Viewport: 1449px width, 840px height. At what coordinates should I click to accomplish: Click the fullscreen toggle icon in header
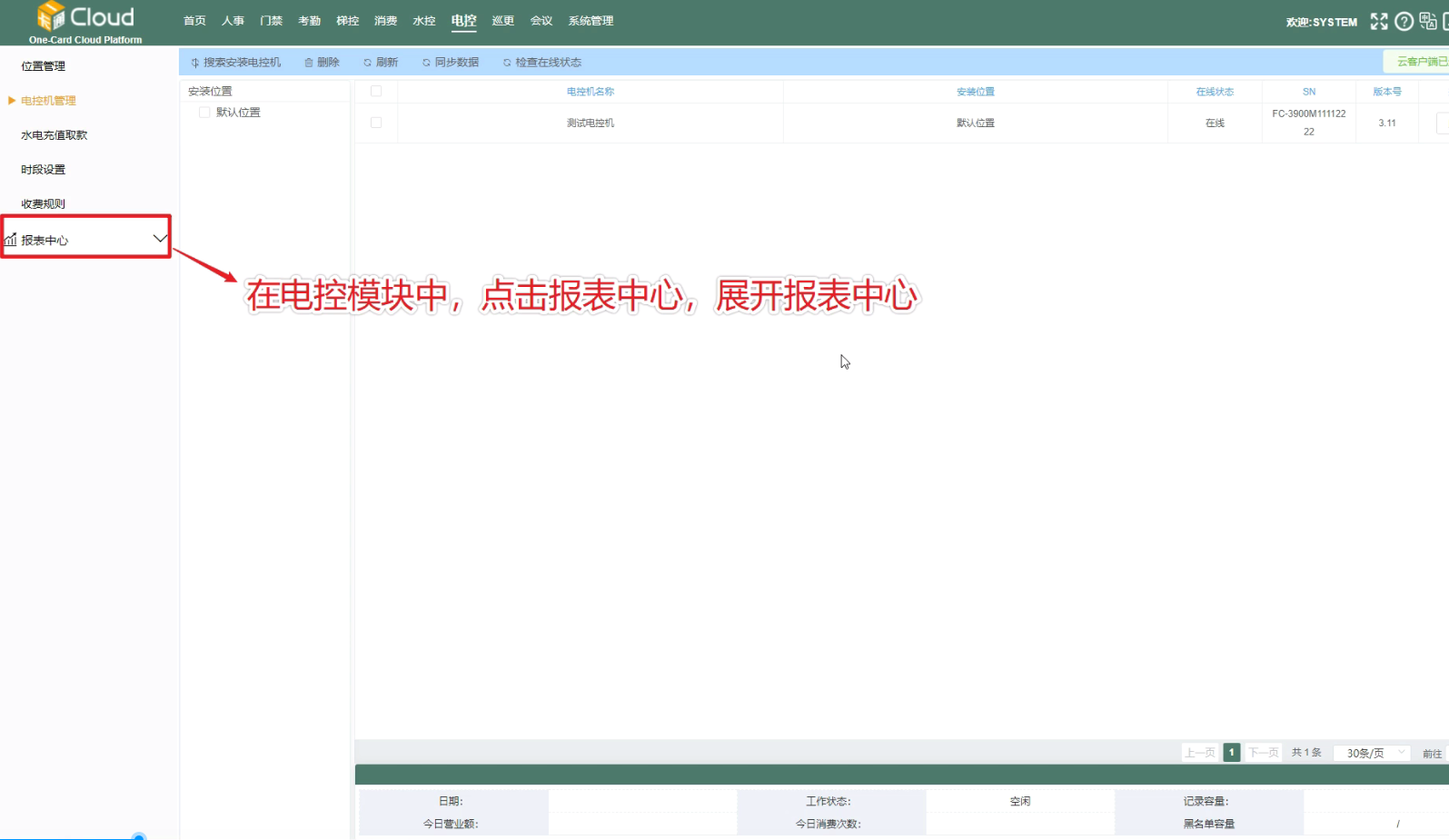pyautogui.click(x=1378, y=22)
